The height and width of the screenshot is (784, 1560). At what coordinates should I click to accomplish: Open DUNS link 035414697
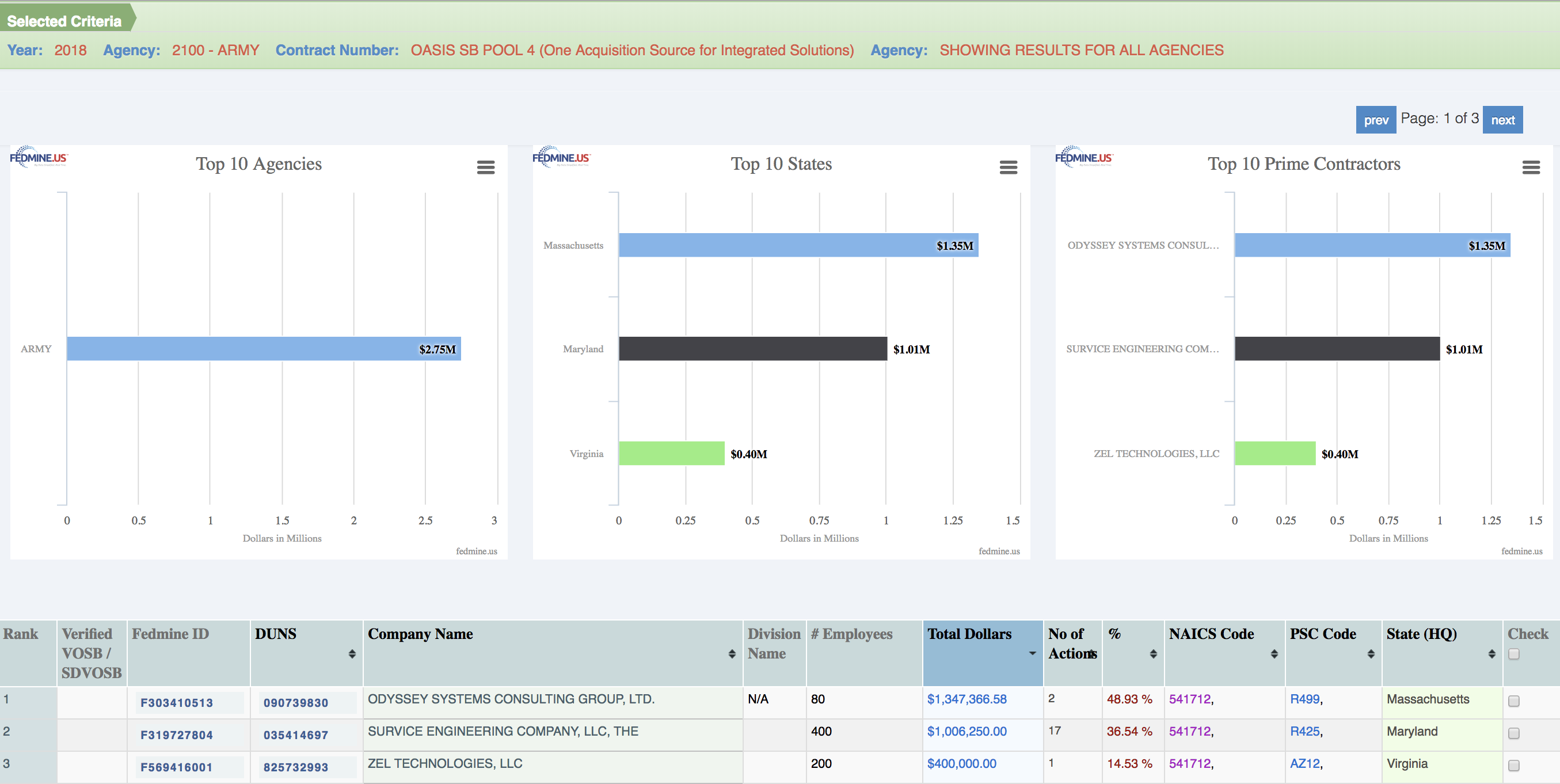tap(296, 734)
